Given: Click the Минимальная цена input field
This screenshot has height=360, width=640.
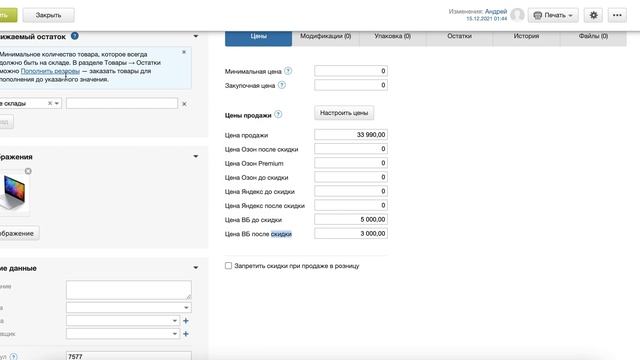Looking at the screenshot, I should 351,71.
